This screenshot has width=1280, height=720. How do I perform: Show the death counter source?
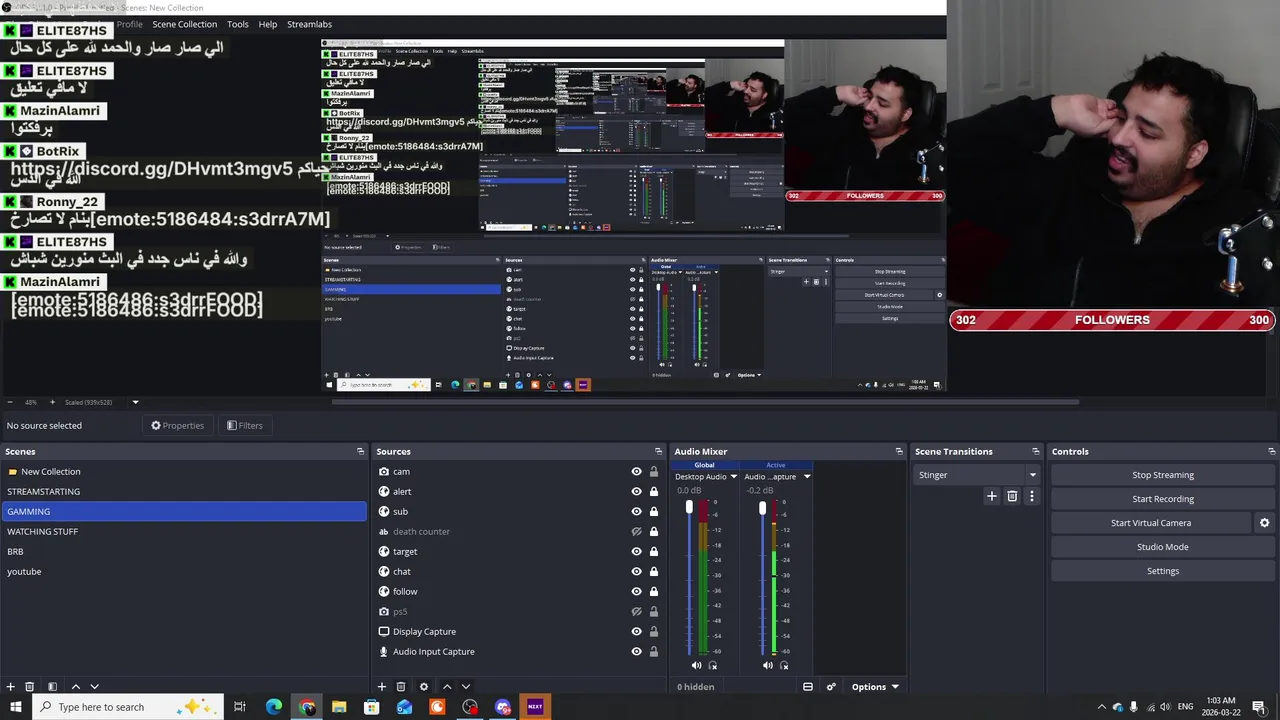pyautogui.click(x=636, y=532)
